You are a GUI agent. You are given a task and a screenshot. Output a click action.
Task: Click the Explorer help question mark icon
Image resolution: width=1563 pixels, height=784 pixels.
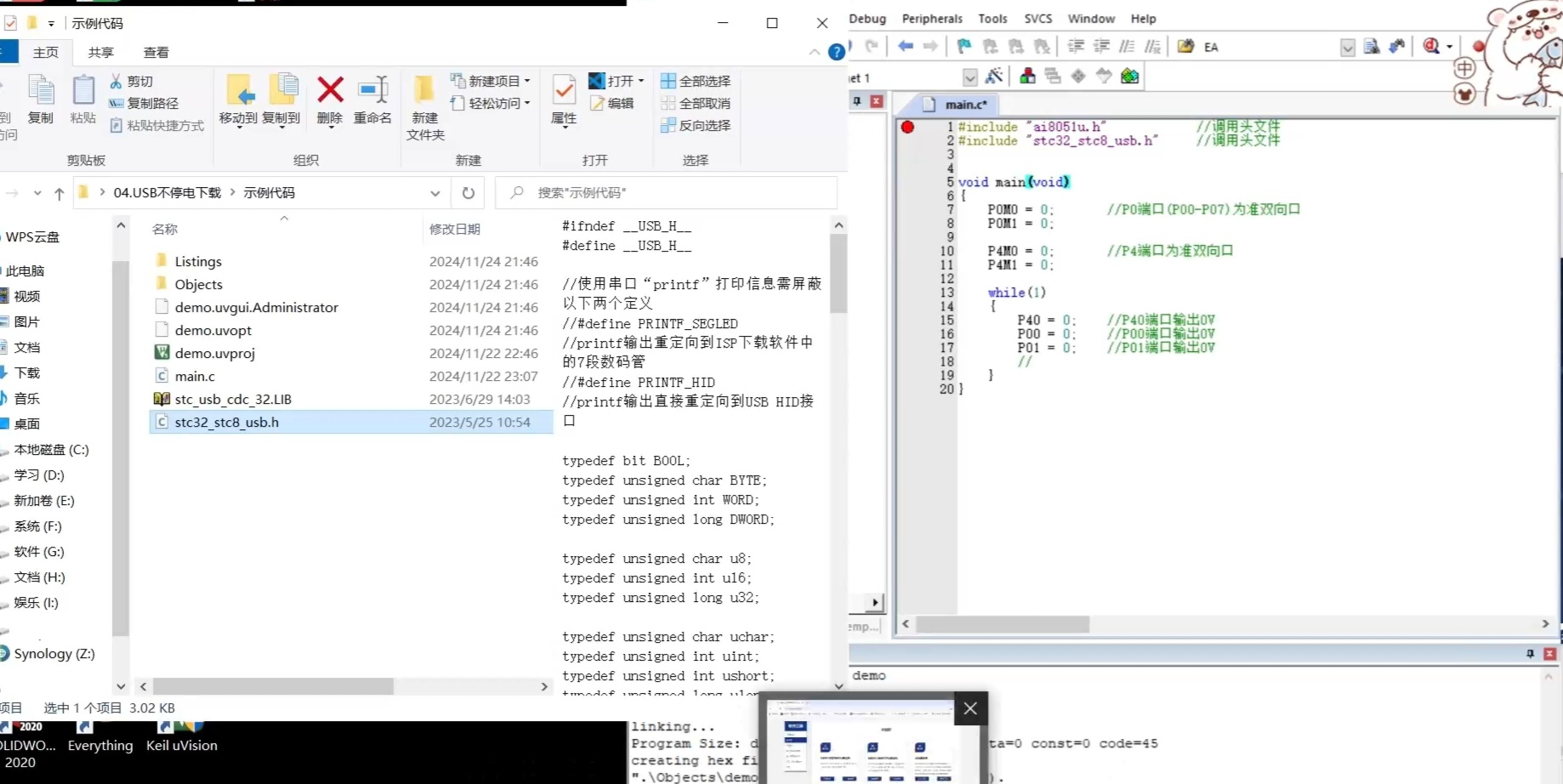[x=837, y=52]
